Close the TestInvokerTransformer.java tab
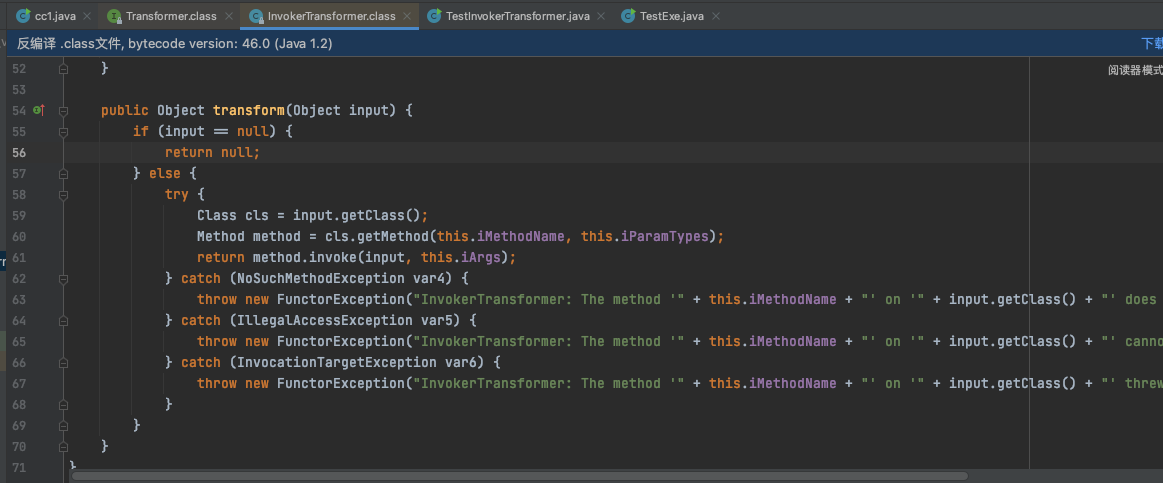This screenshot has width=1163, height=483. coord(601,16)
